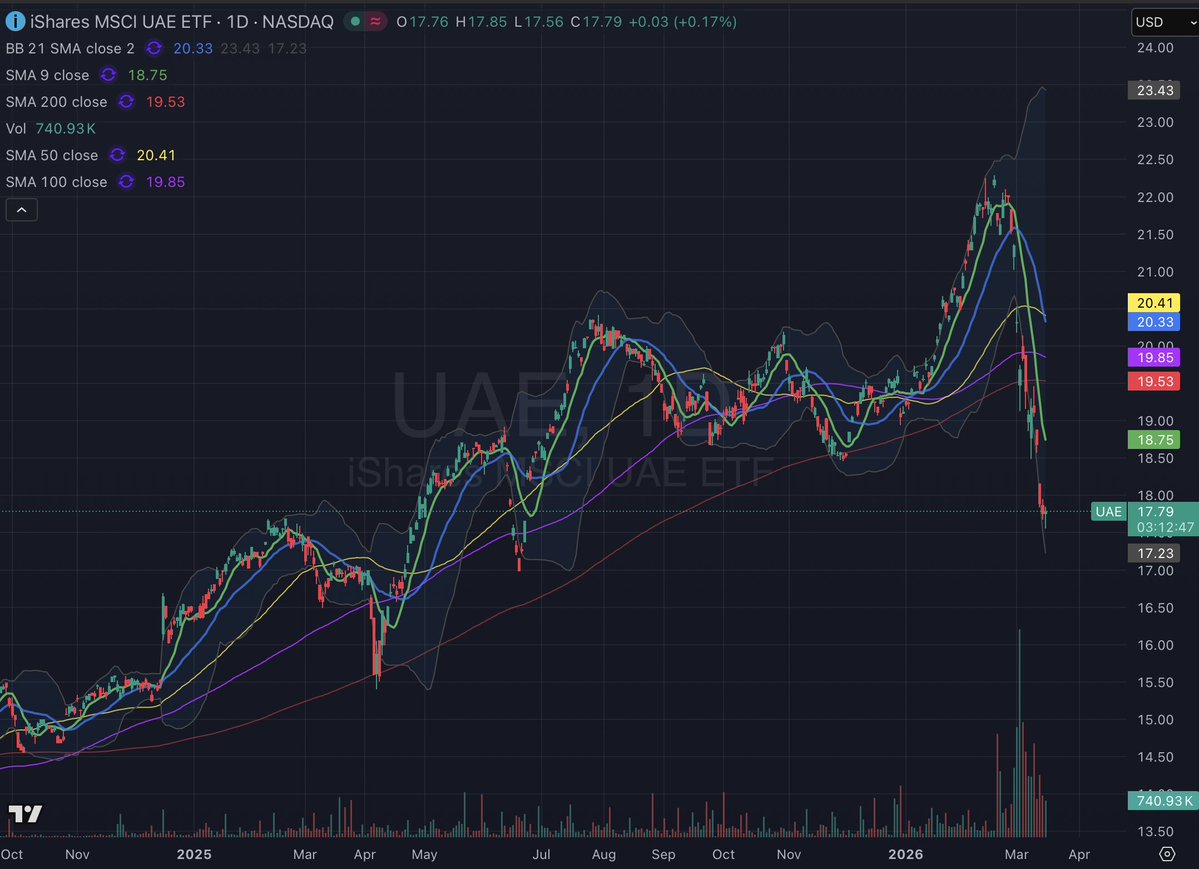This screenshot has height=869, width=1199.
Task: Click the 2025 label on the time axis
Action: [193, 854]
